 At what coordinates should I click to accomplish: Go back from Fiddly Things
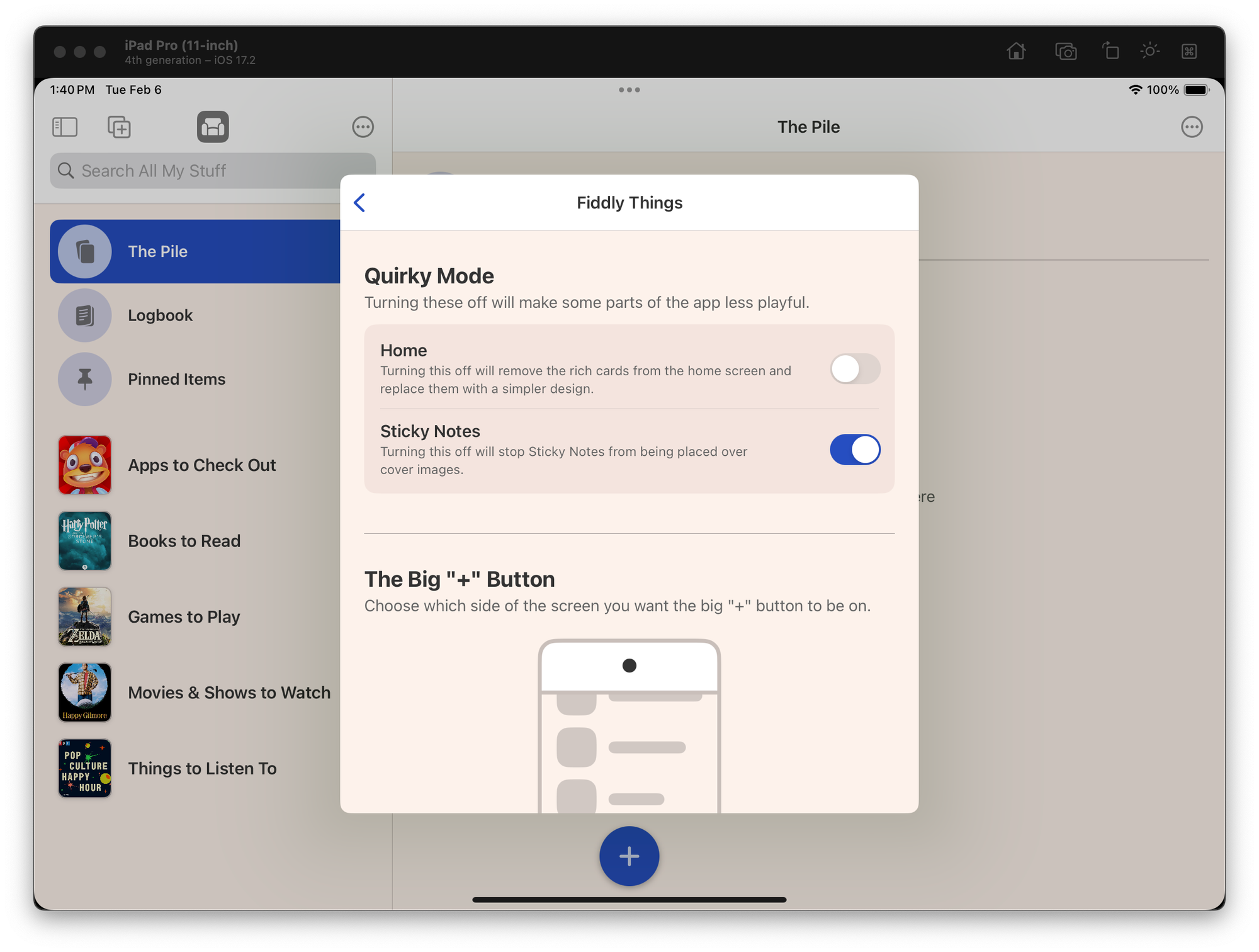(x=360, y=203)
